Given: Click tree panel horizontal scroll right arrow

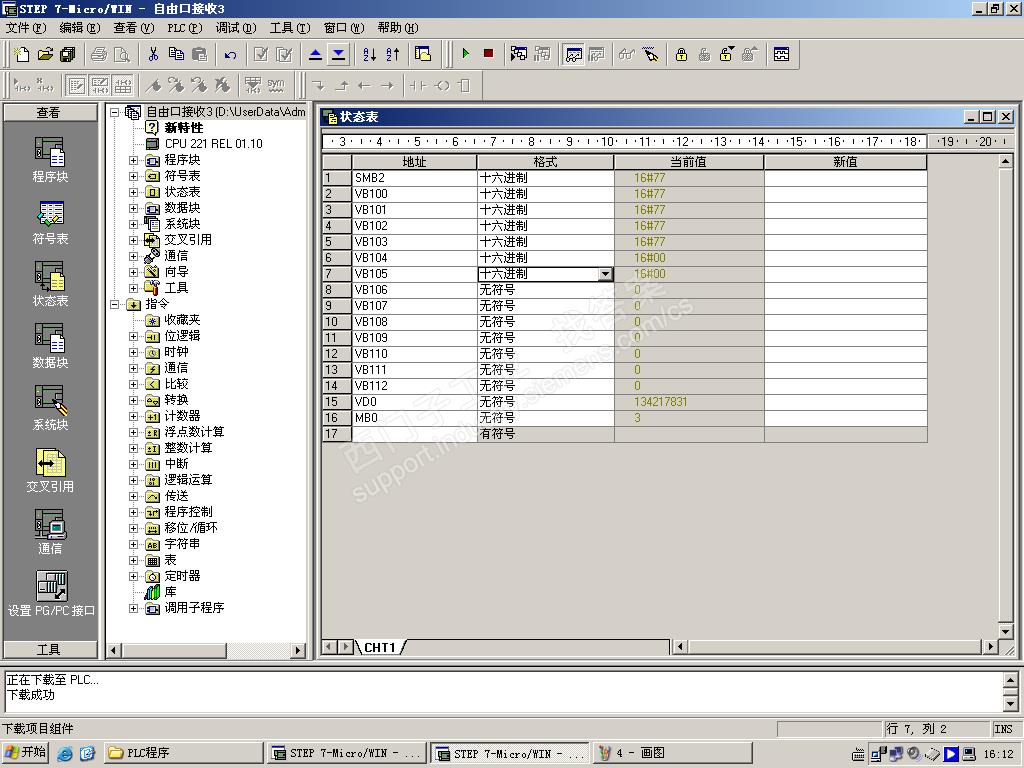Looking at the screenshot, I should pyautogui.click(x=298, y=650).
